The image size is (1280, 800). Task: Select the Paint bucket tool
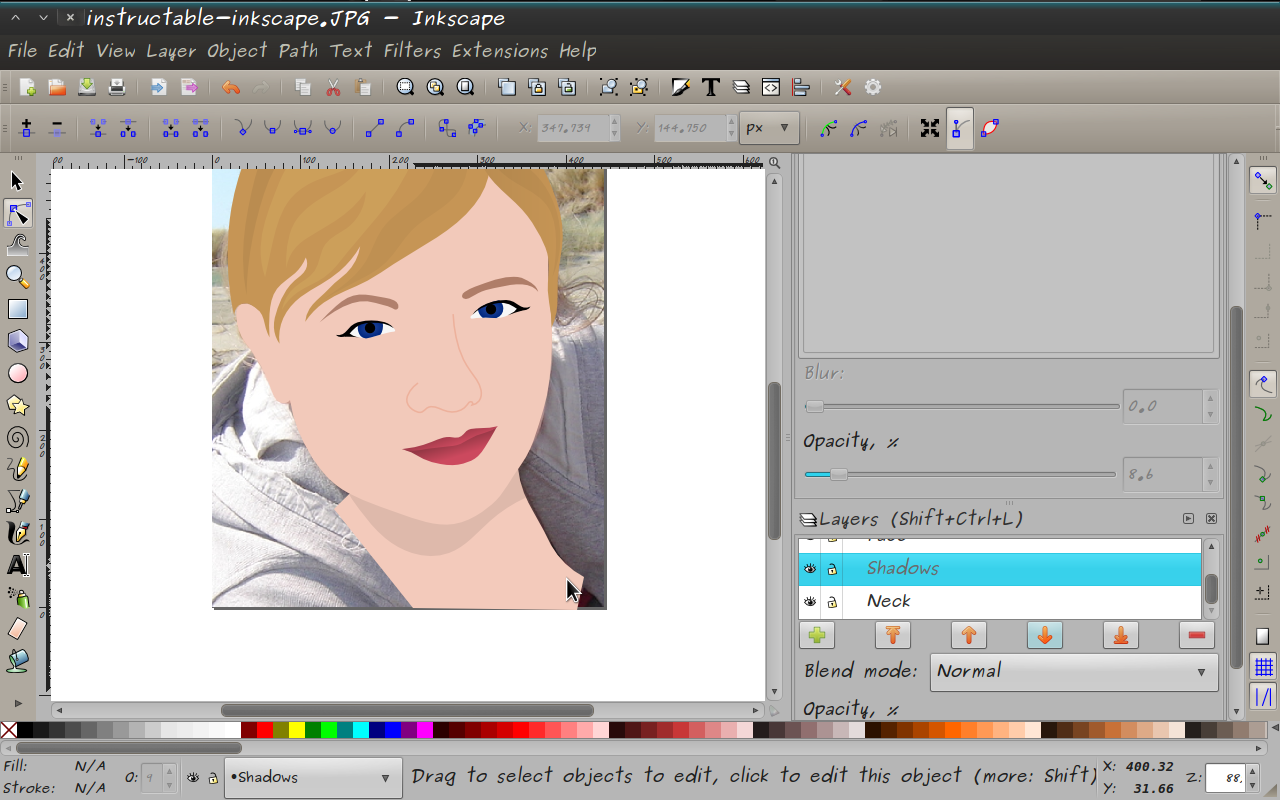(16, 661)
